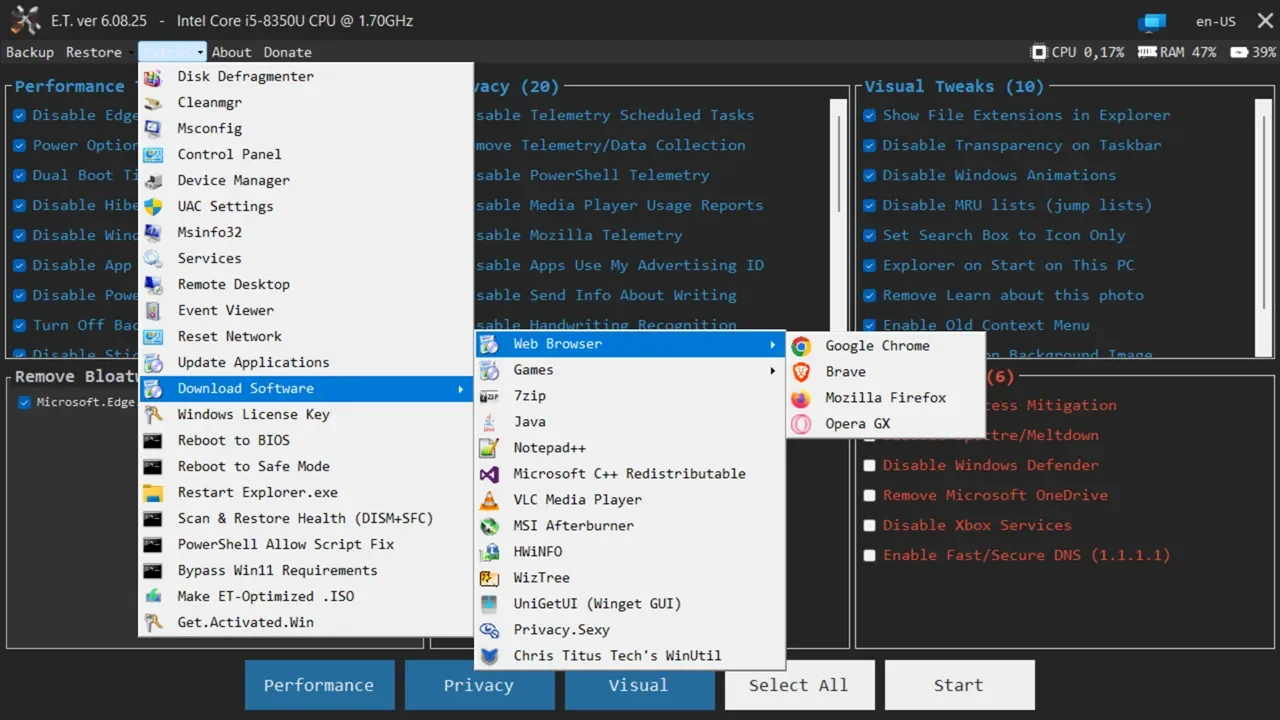Check Disable Xbox Services
Screen dimensions: 1280x720
pos(870,525)
